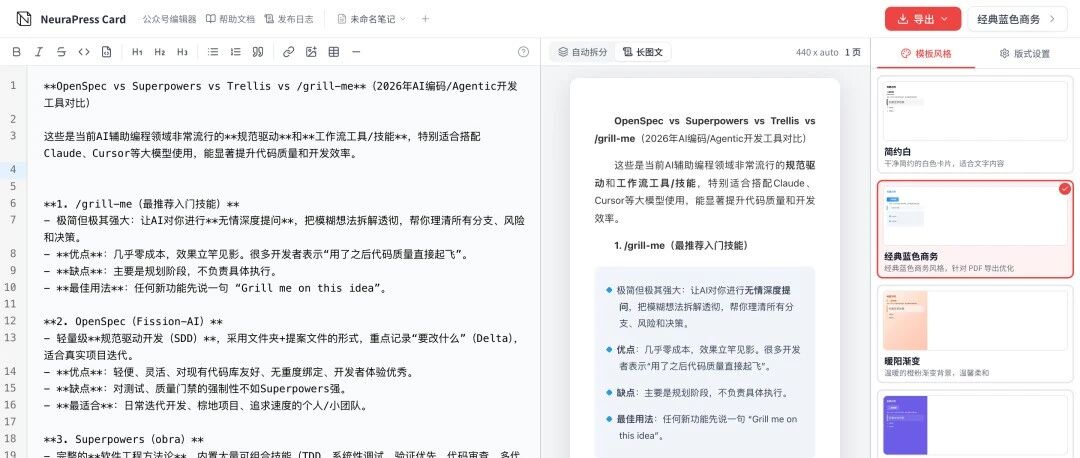Open the editor help question-mark icon

(x=523, y=52)
